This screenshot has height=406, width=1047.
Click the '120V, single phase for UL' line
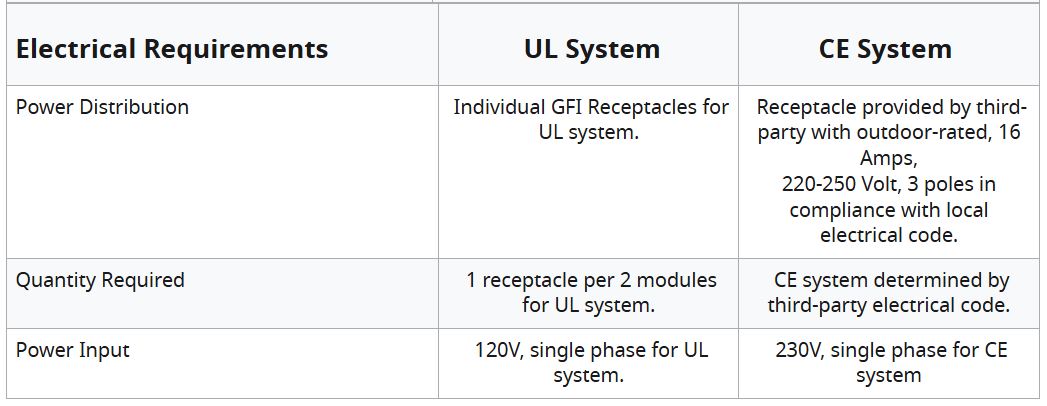[x=591, y=351]
